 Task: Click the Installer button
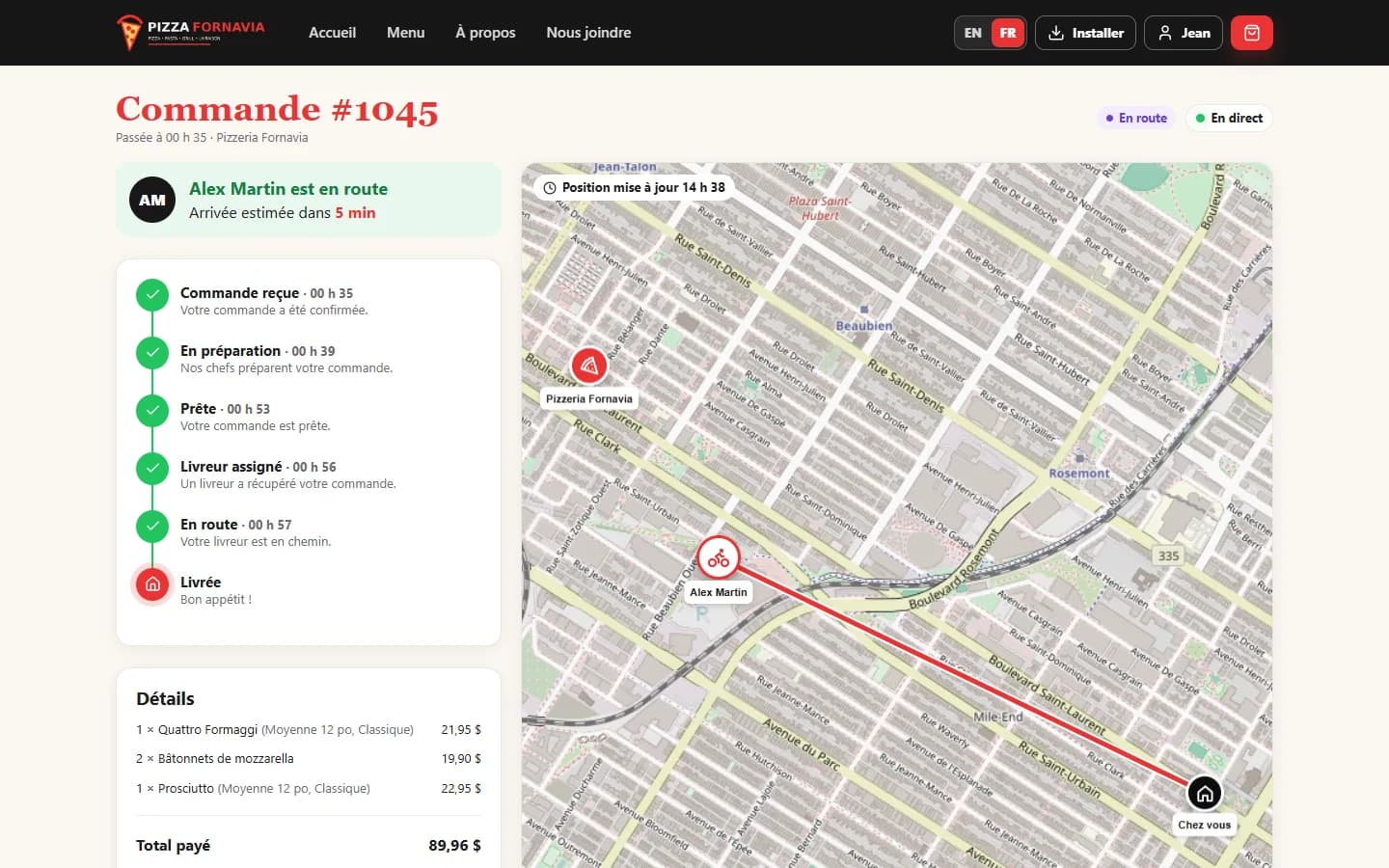[1085, 33]
